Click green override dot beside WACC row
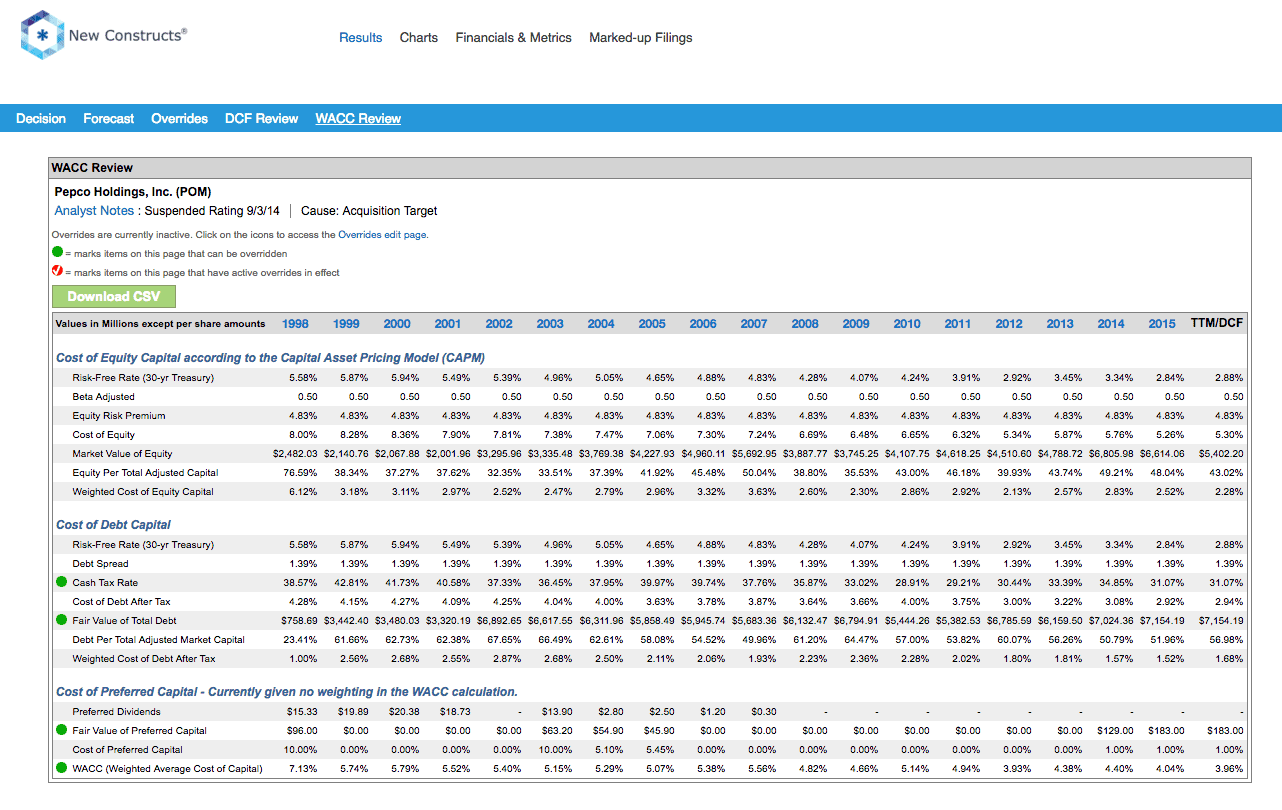 pyautogui.click(x=61, y=768)
